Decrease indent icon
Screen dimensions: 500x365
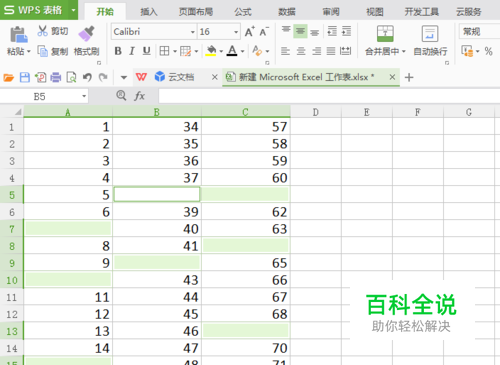332,31
